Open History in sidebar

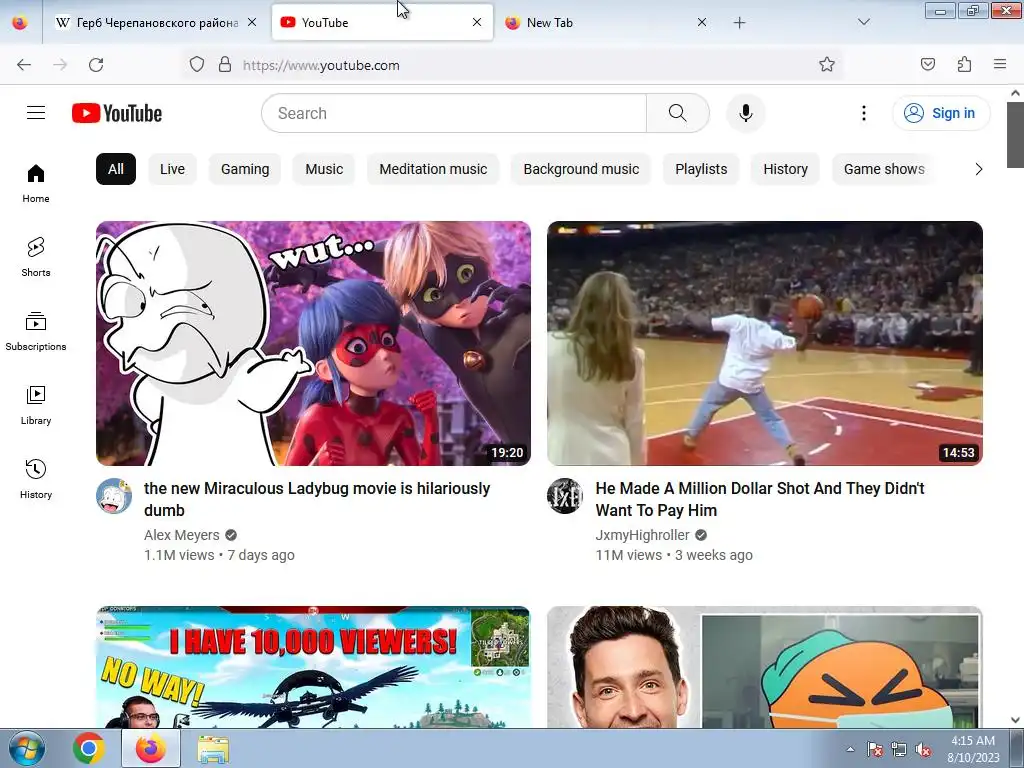[36, 479]
